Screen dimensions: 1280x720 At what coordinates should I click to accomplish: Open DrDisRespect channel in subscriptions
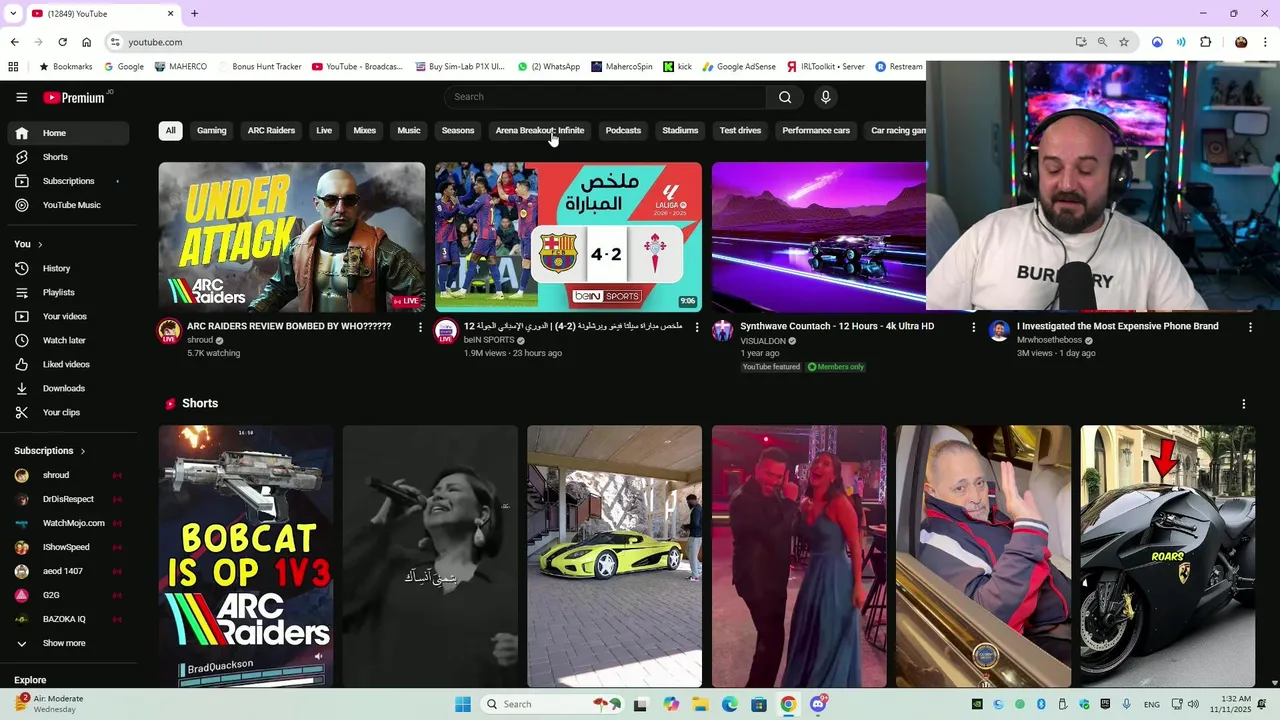coord(68,499)
